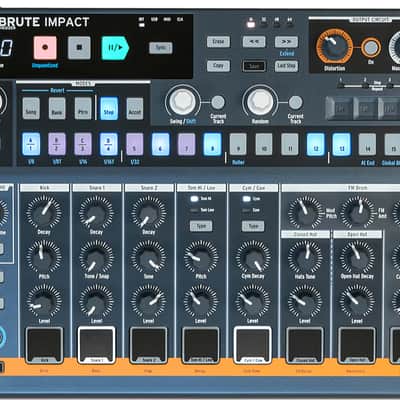Select the Accent mode button
Screen dimensions: 400x400
[x=135, y=108]
